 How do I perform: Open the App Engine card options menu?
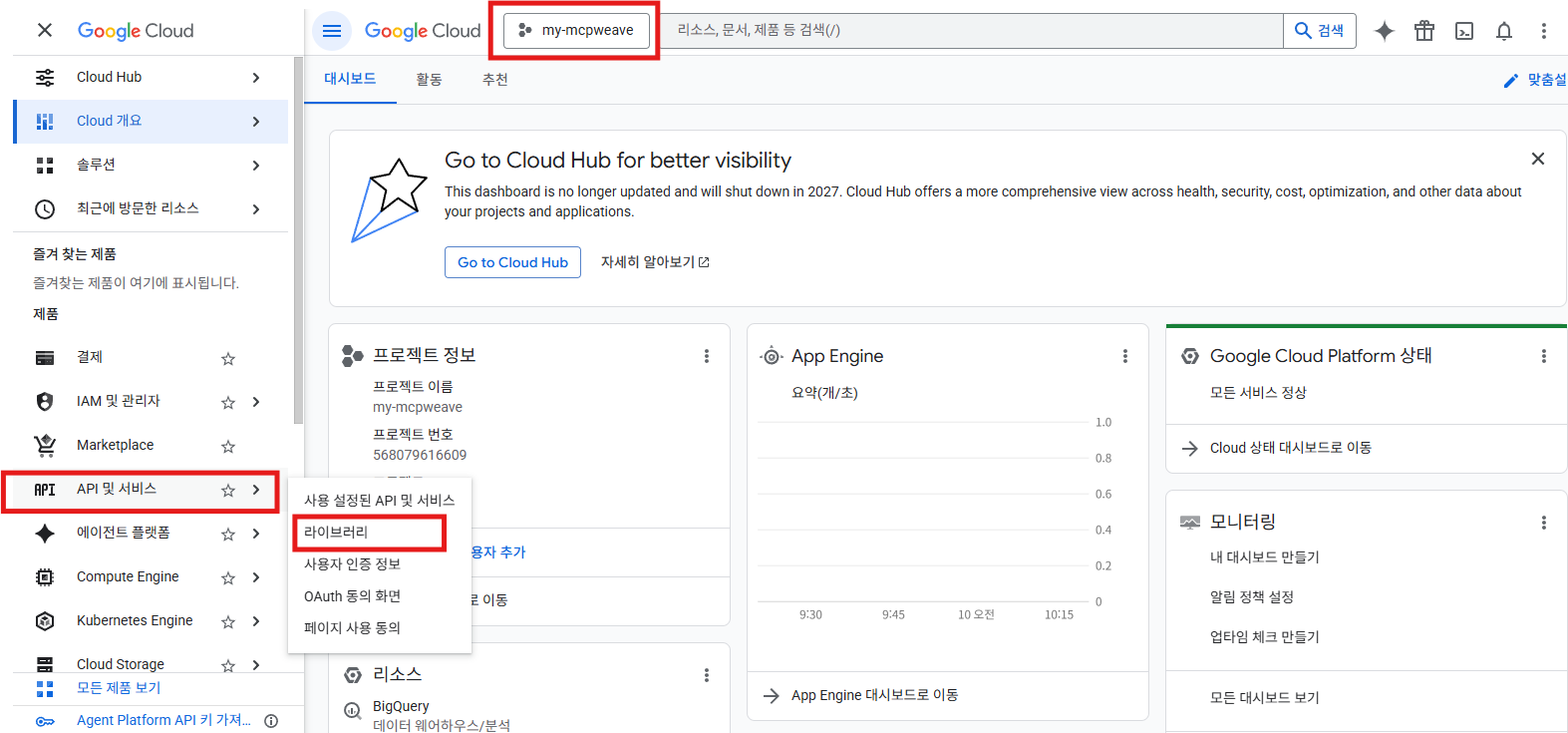1125,356
